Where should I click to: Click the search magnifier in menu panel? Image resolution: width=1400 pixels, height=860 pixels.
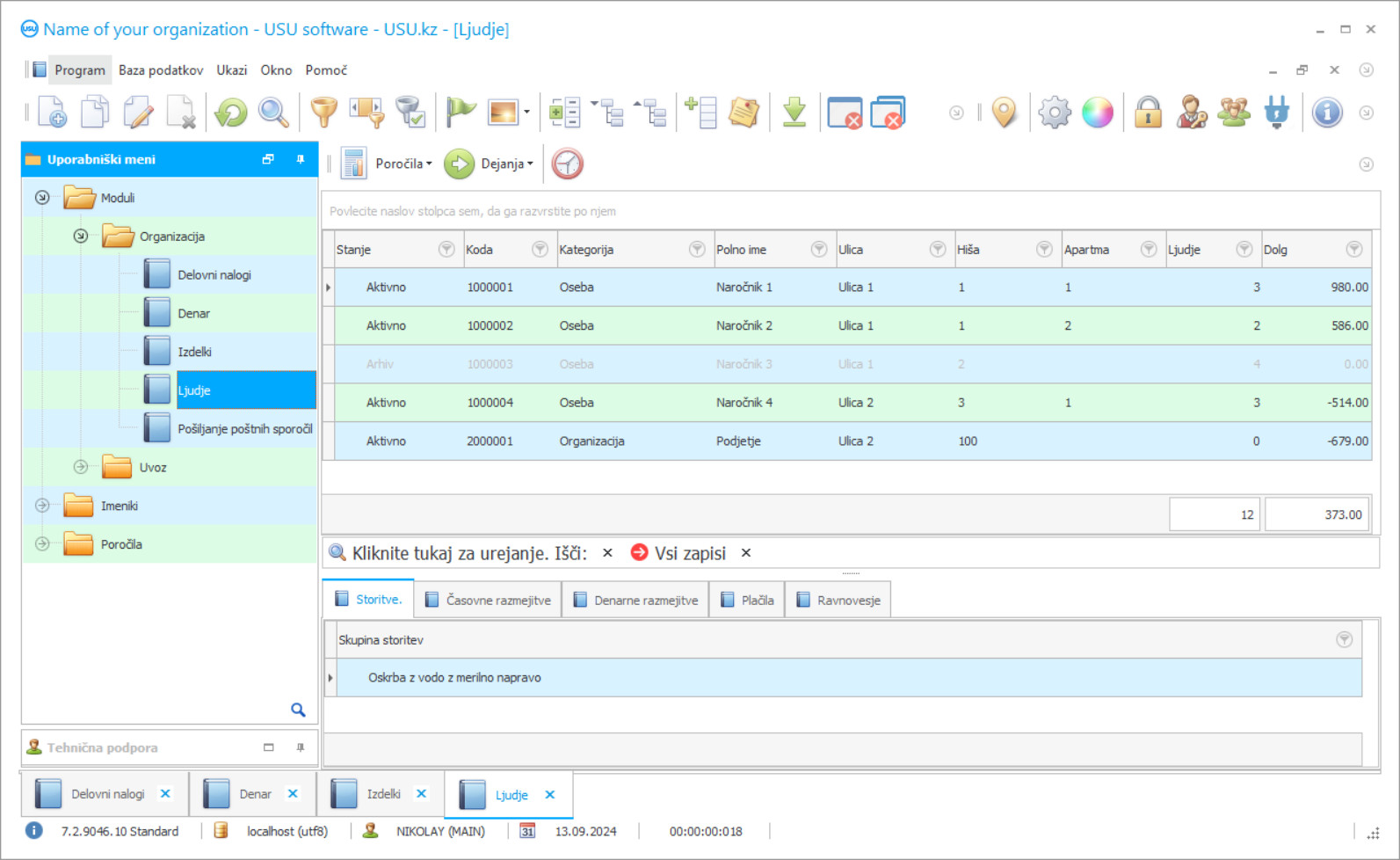[298, 710]
